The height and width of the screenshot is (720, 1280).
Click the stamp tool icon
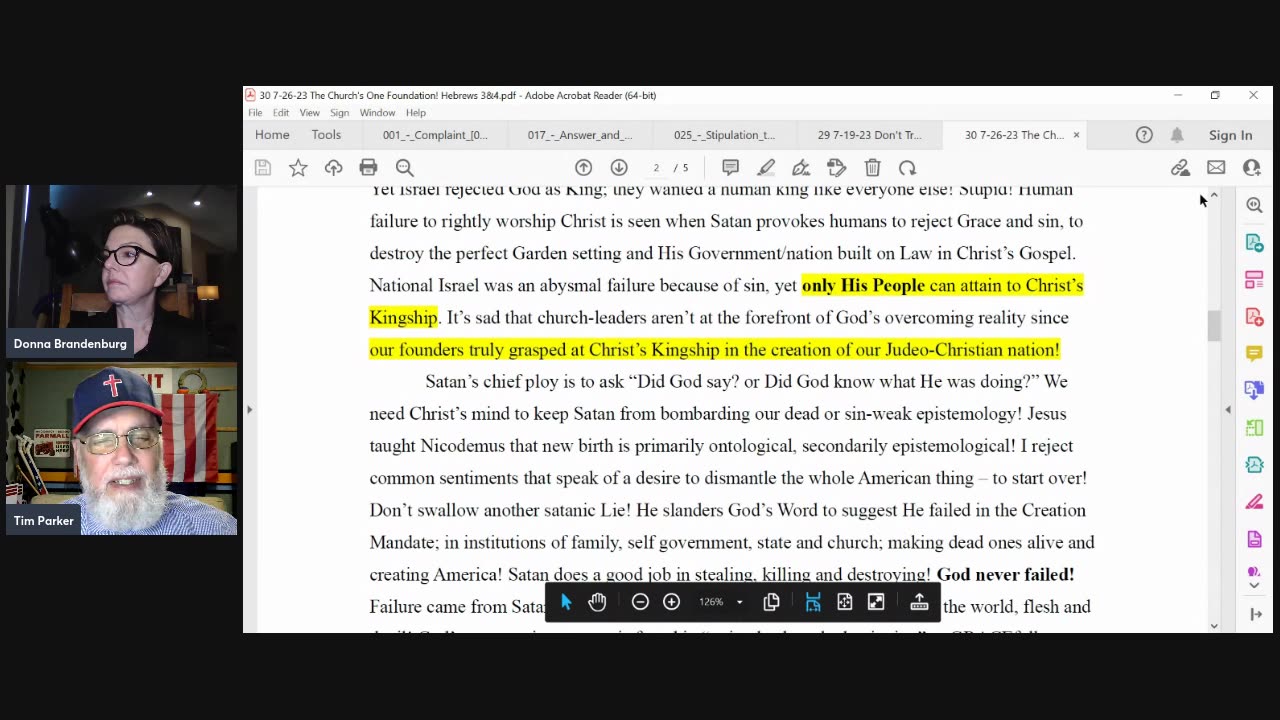[837, 168]
